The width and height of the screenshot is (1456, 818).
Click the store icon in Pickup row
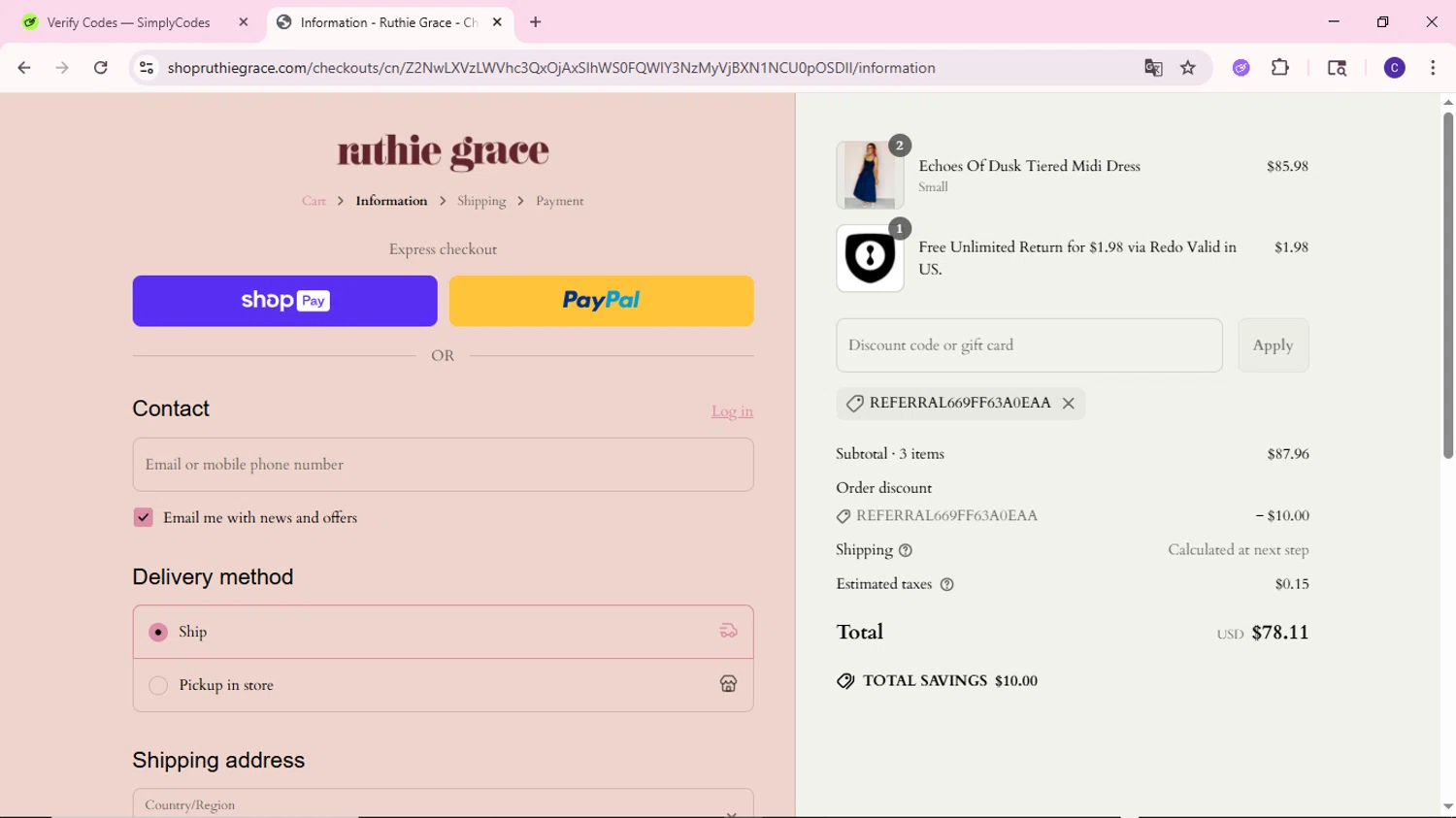tap(728, 684)
